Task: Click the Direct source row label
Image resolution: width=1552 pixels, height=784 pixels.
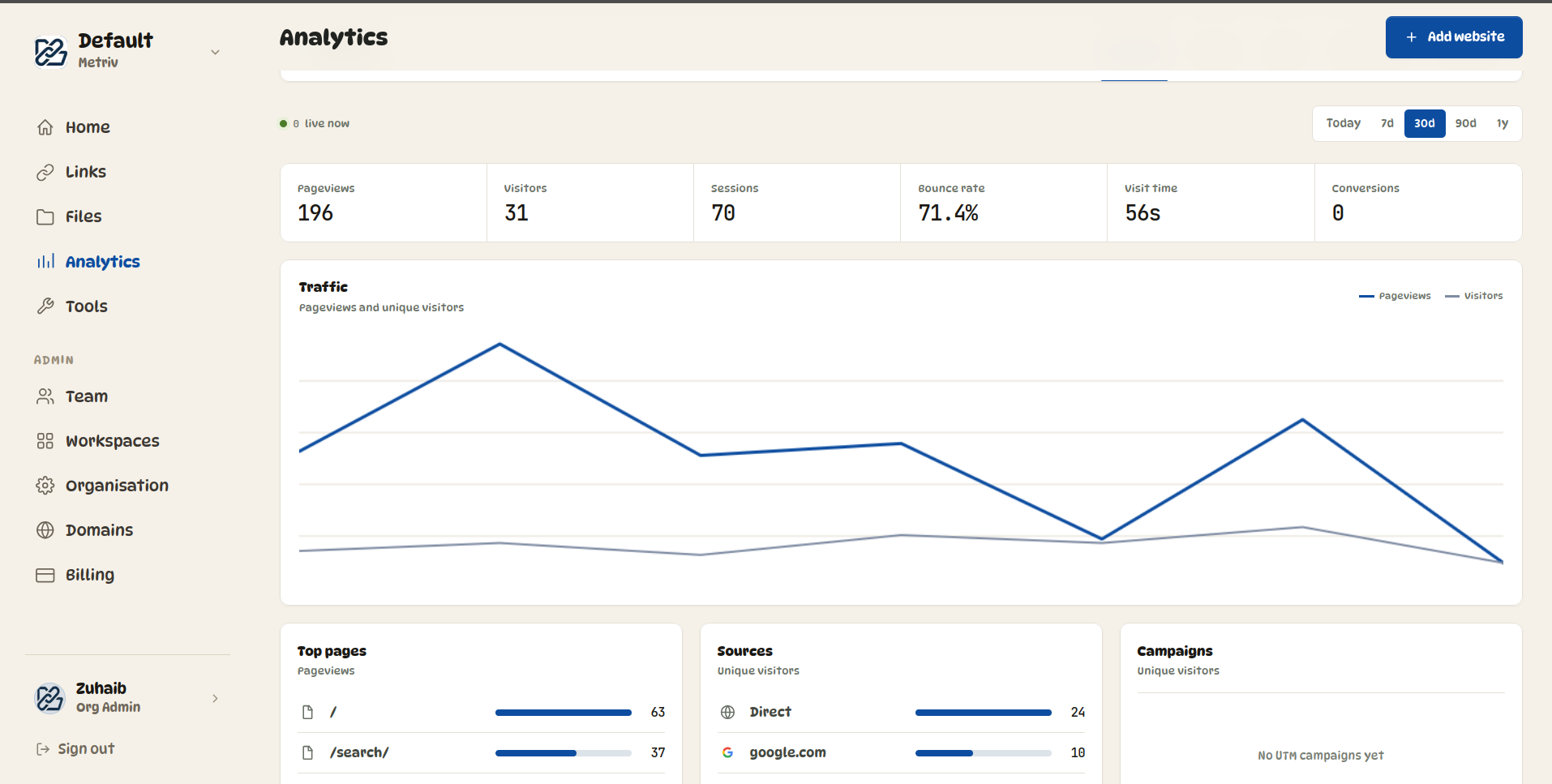Action: tap(770, 712)
